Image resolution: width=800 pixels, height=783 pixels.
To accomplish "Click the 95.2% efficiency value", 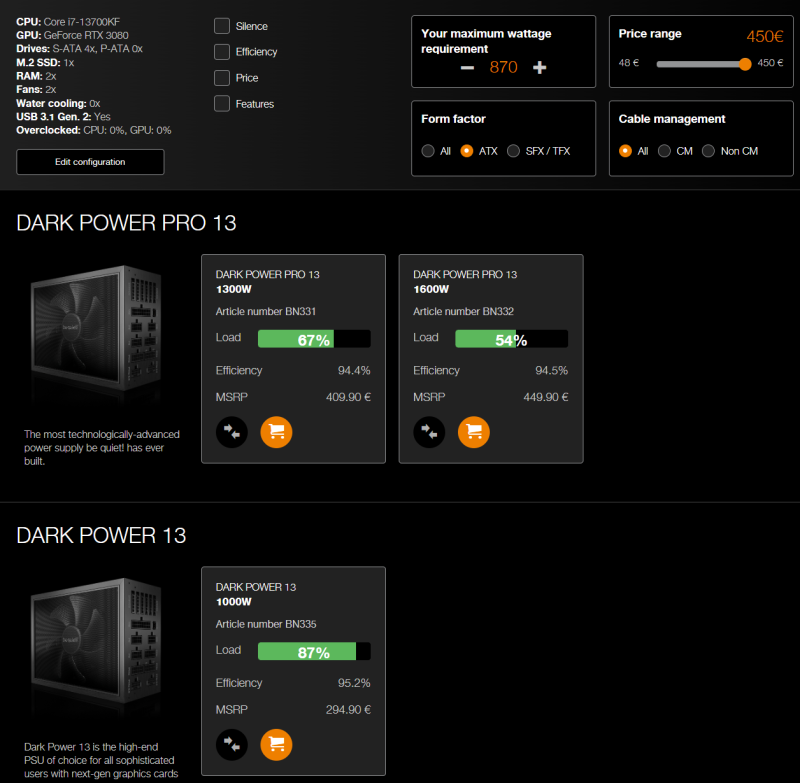I will coord(354,683).
